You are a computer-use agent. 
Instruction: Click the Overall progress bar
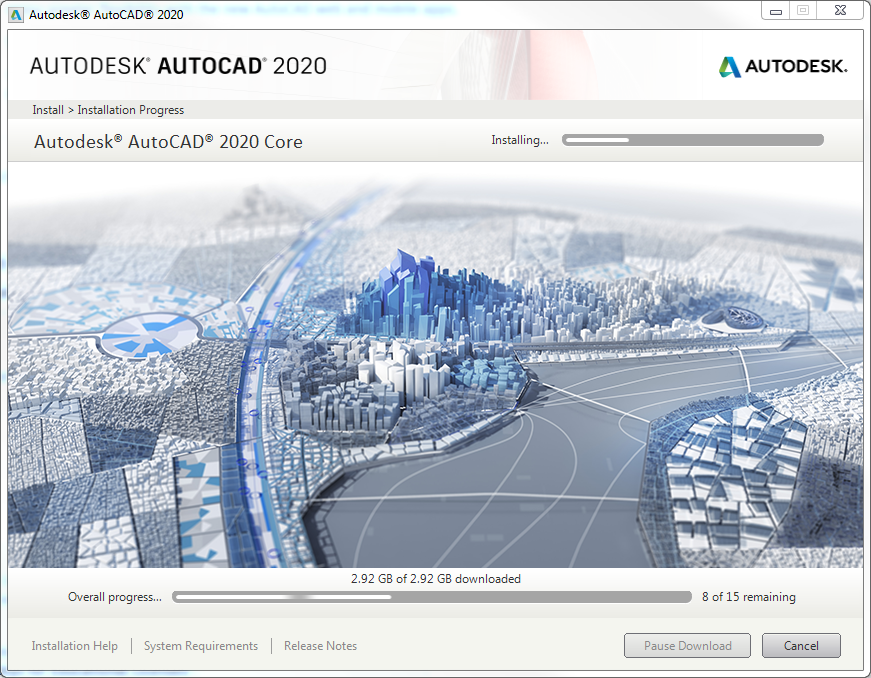coord(431,597)
